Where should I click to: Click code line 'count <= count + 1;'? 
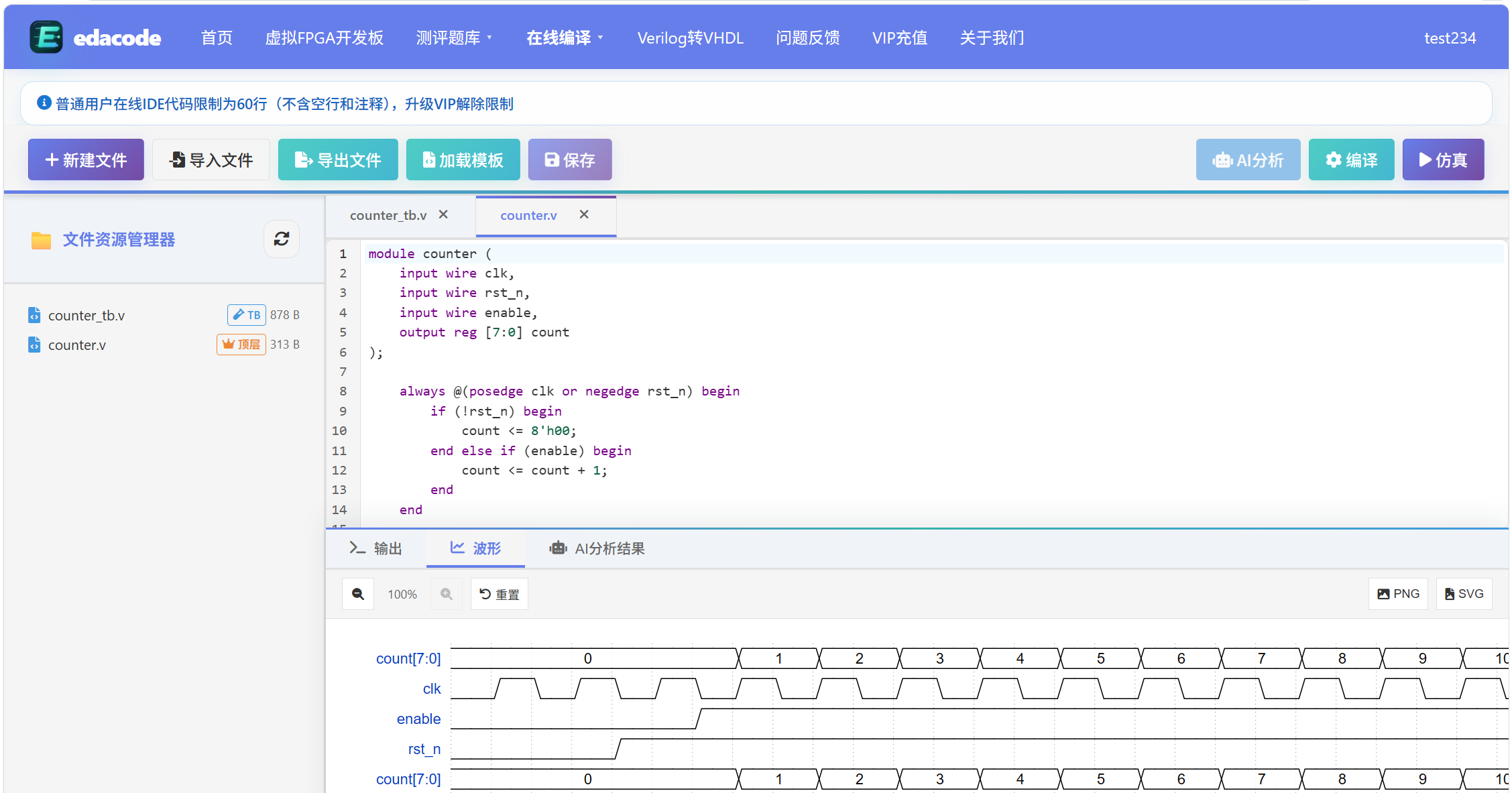coord(534,470)
